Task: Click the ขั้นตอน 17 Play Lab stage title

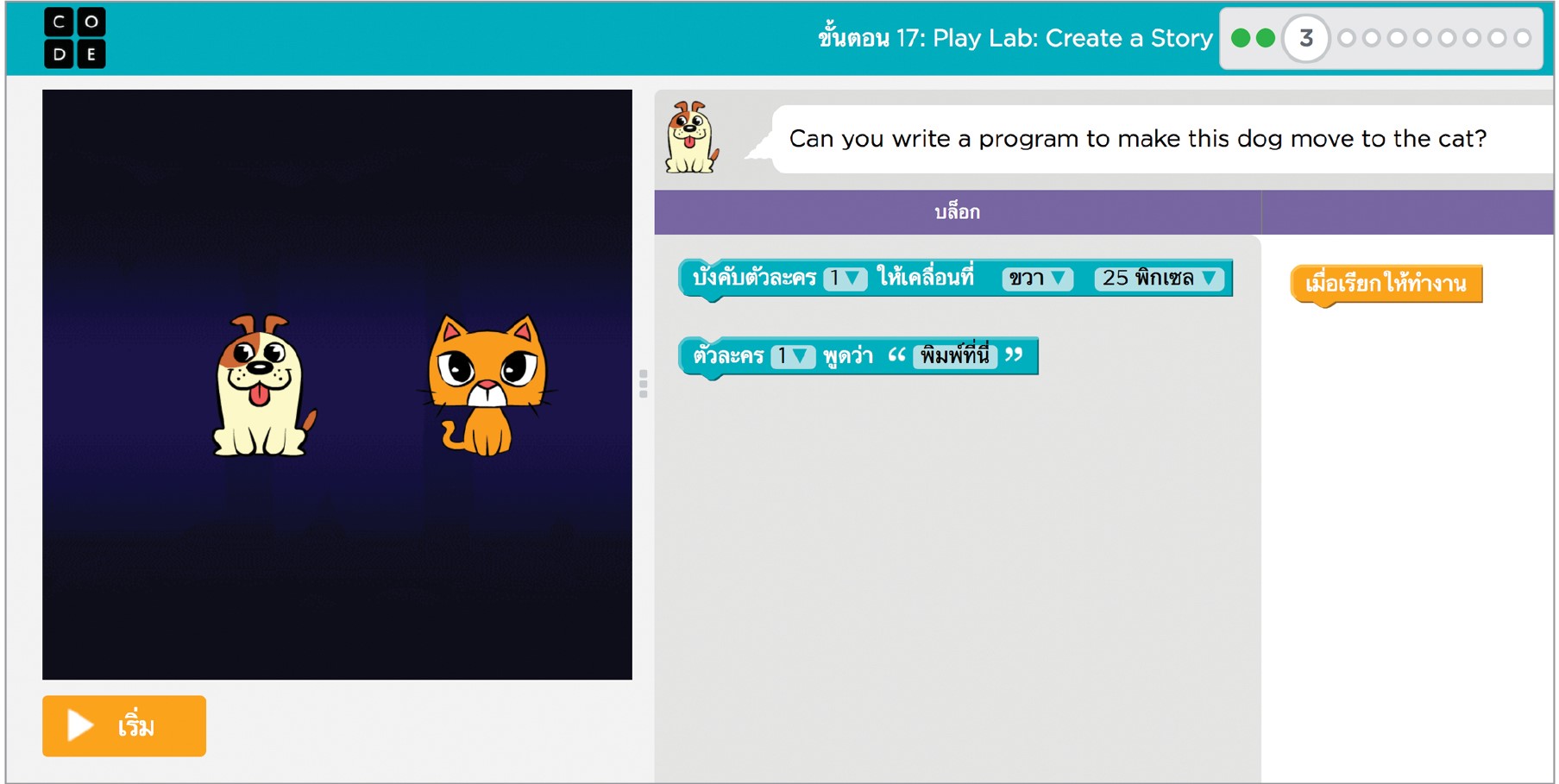Action: pos(1015,38)
